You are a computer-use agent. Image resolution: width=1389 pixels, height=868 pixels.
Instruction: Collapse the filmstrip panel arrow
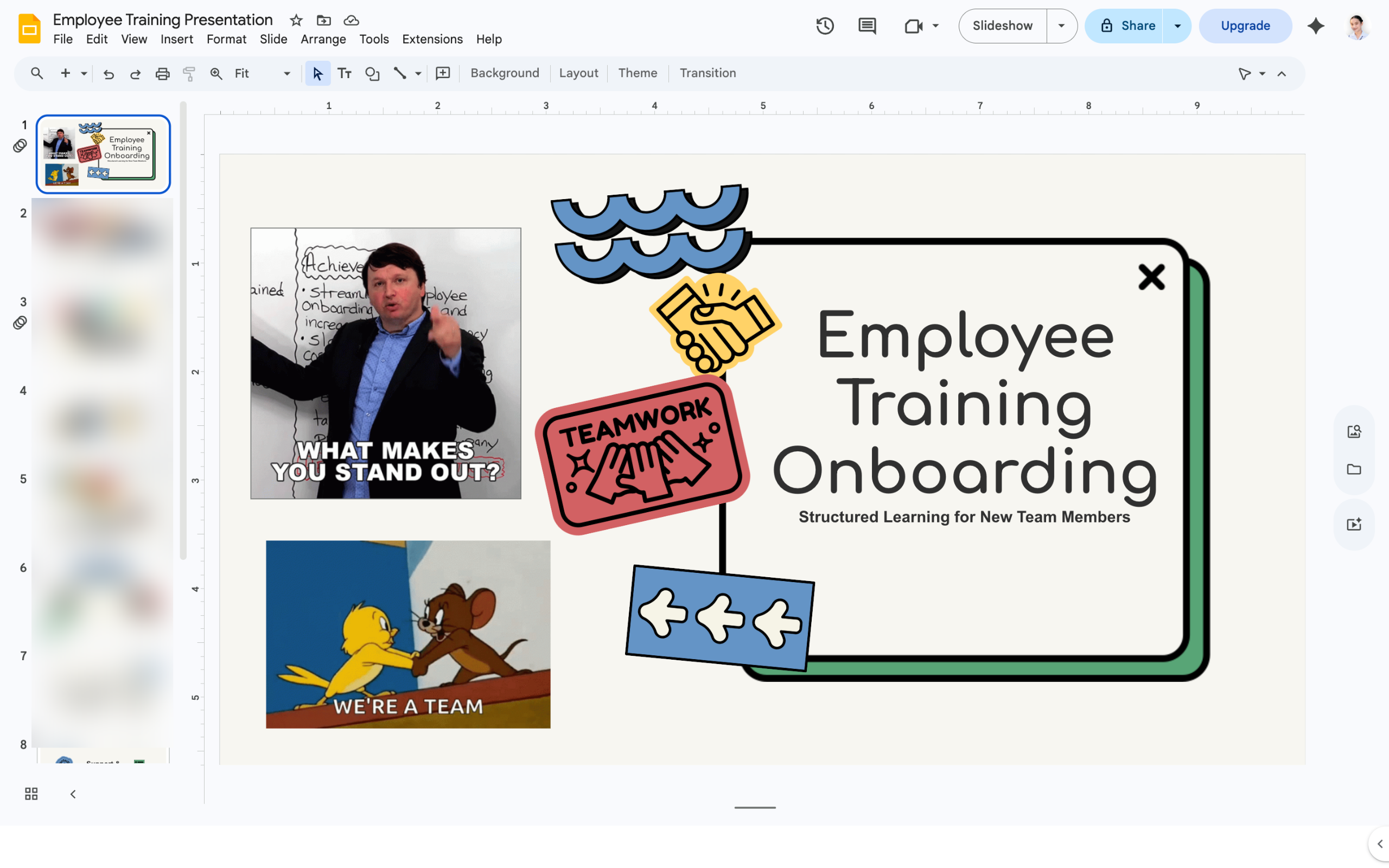[x=73, y=794]
